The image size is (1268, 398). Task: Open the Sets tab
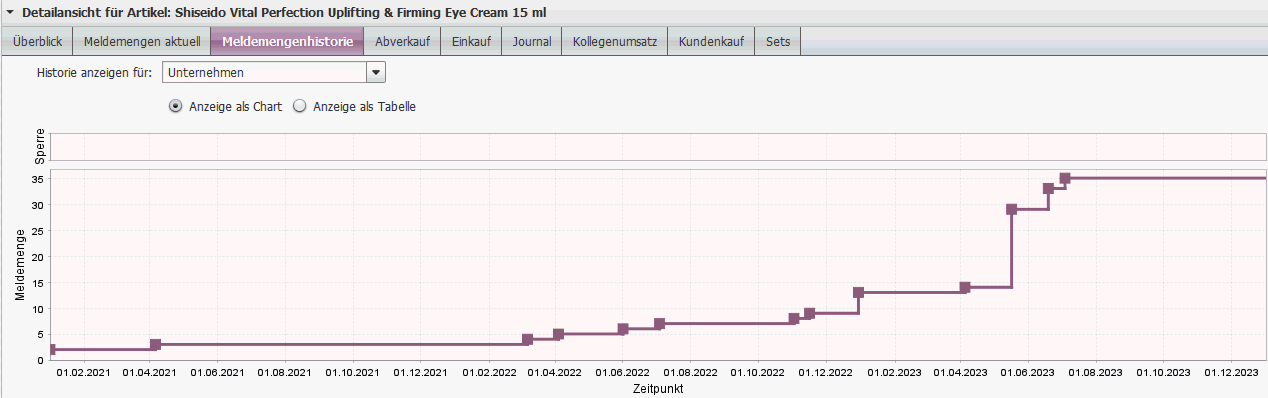(x=778, y=42)
